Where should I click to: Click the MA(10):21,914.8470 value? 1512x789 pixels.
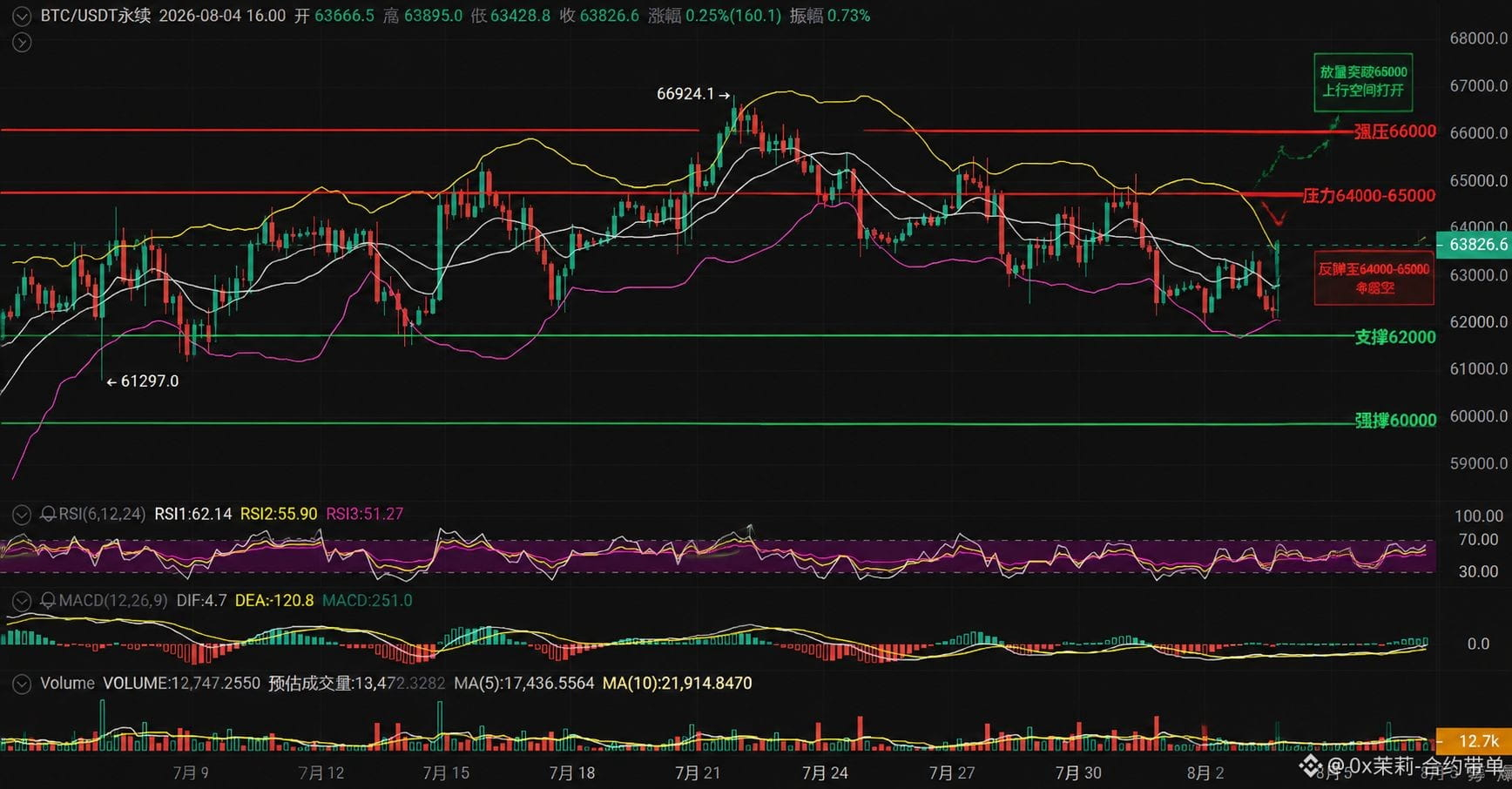coord(678,684)
